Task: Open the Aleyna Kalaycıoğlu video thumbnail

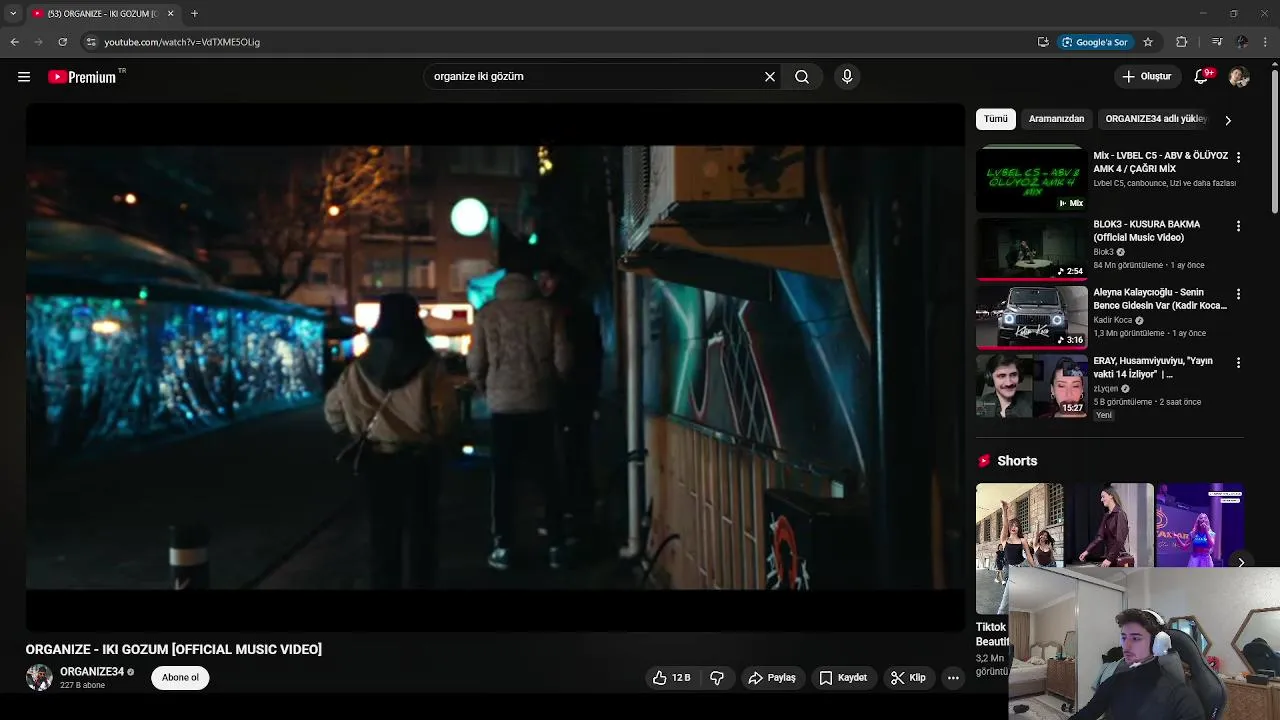Action: tap(1031, 316)
